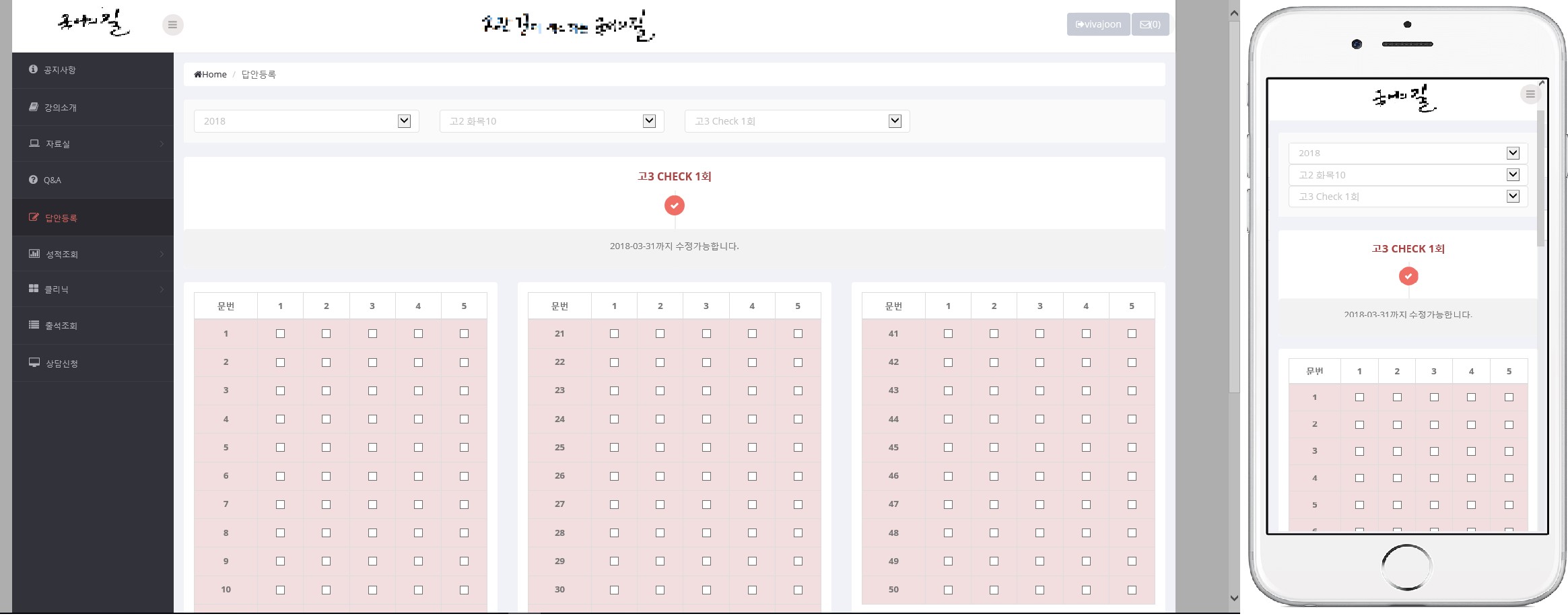This screenshot has height=616, width=1568.
Task: Click the vivajoon logout button
Action: click(1098, 24)
